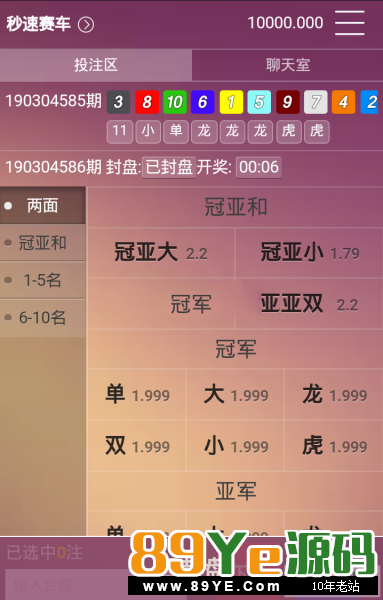Switch to the 投注区 tab

(x=96, y=65)
